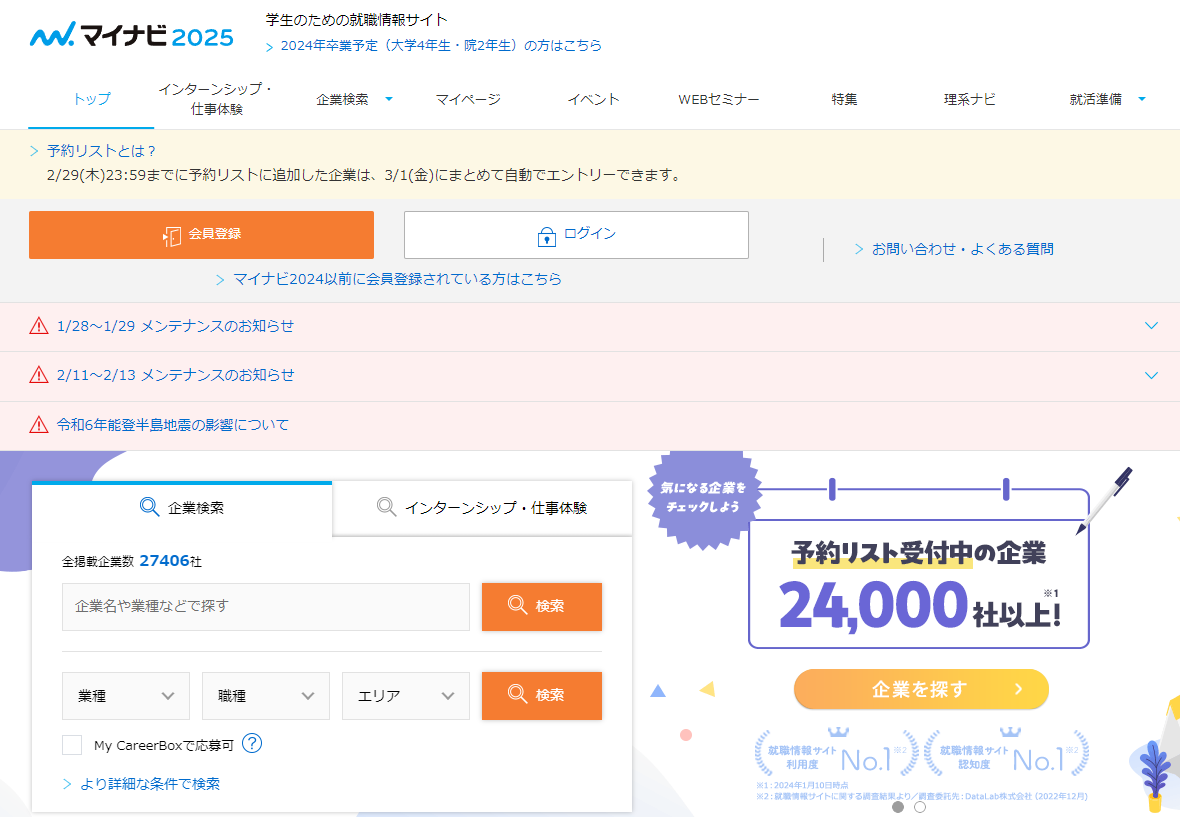Open the 企業検索 navigation menu
Viewport: 1180px width, 817px height.
point(354,99)
